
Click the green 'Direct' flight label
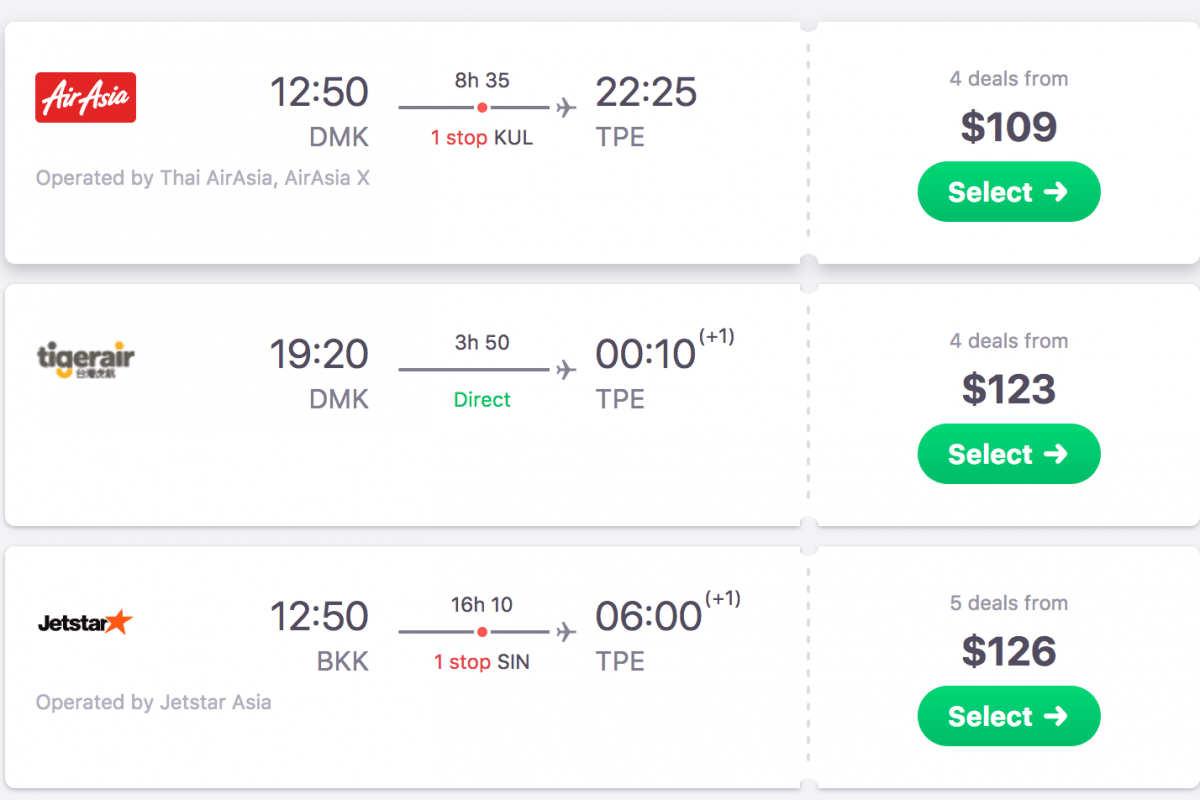[482, 400]
